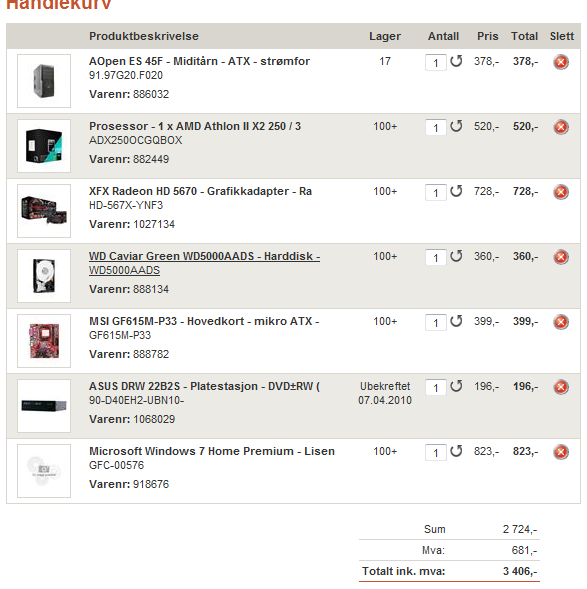Open the WD Caviar Green WD5000AADS product link
This screenshot has height=589, width=587.
(x=204, y=263)
